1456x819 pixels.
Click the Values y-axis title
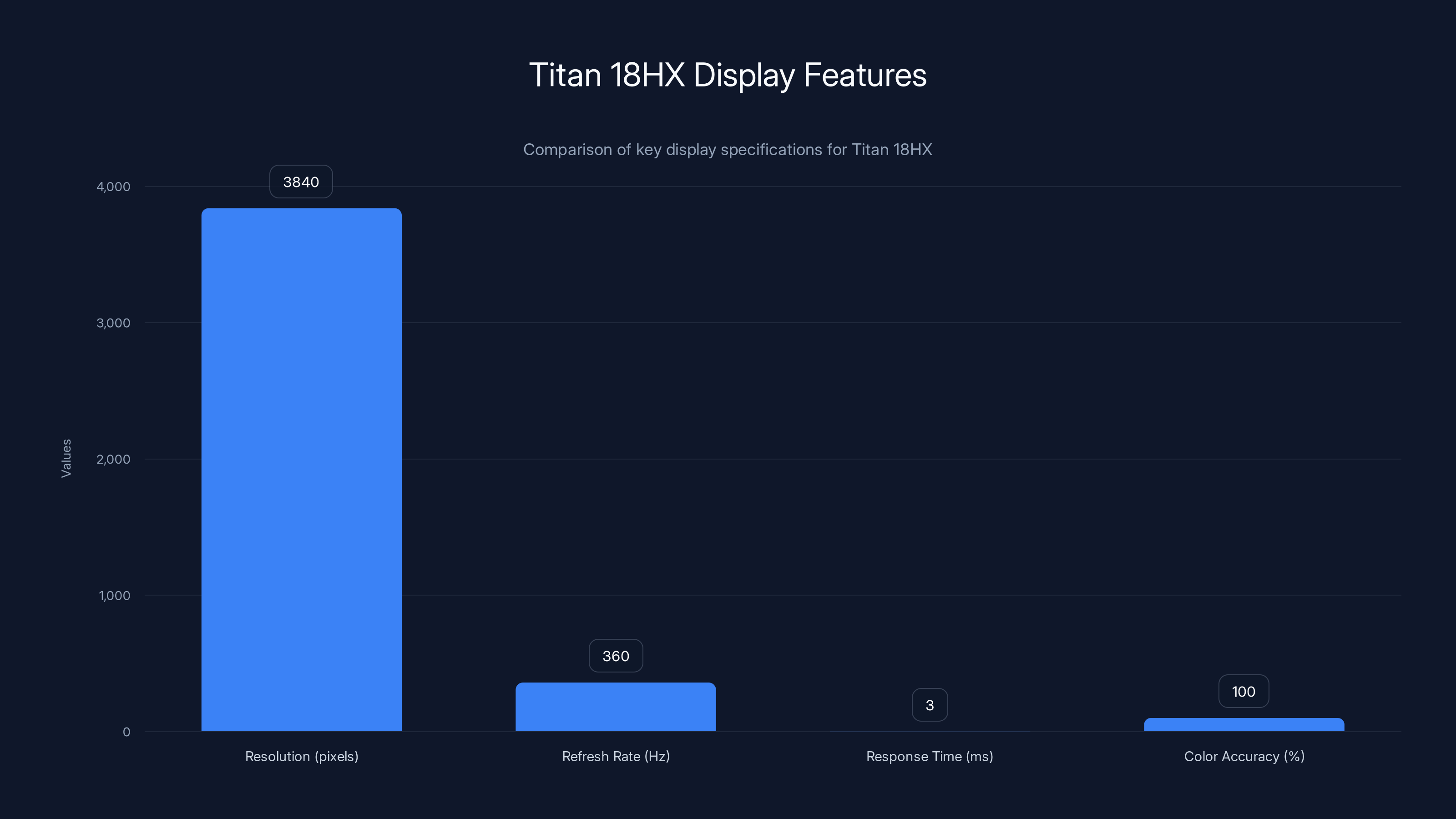66,458
